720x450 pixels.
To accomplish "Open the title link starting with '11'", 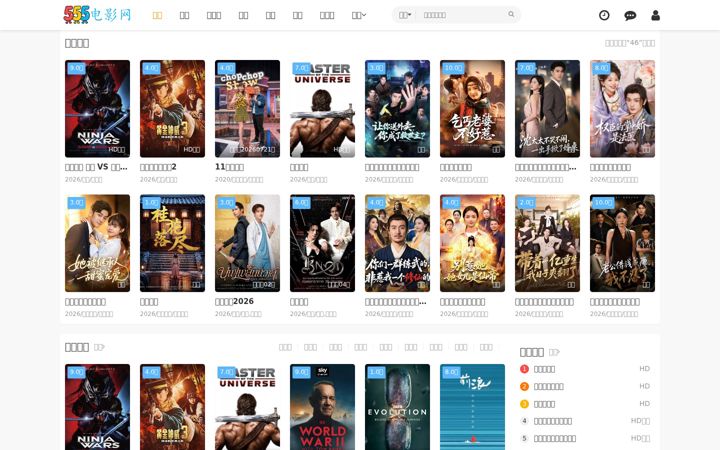I will pos(229,167).
